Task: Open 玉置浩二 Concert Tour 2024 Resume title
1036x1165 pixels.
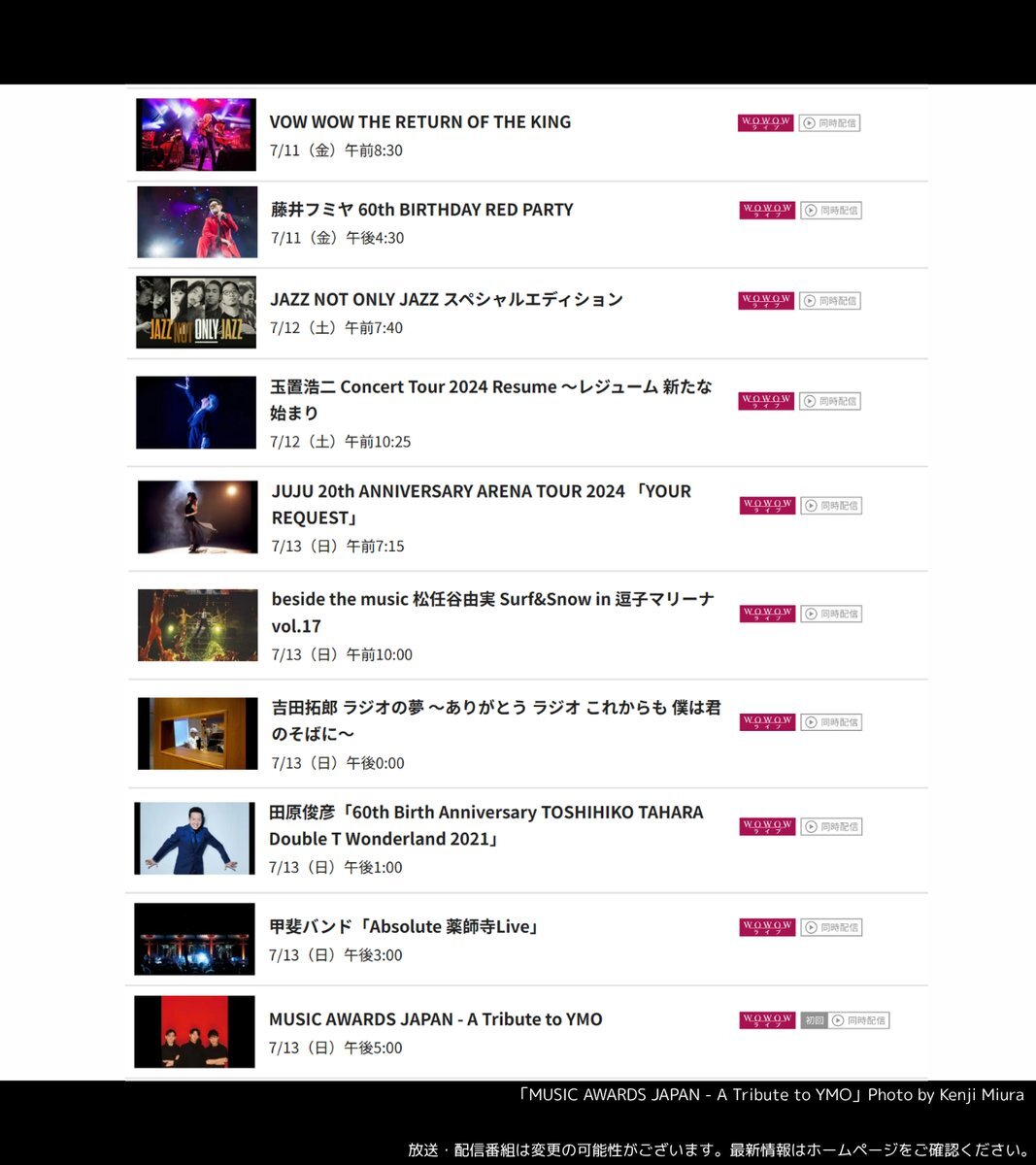Action: point(491,399)
